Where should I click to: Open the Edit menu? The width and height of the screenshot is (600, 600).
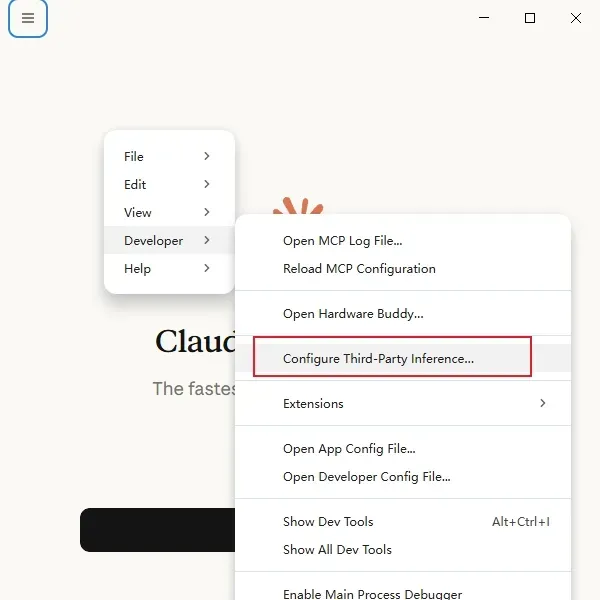(169, 184)
